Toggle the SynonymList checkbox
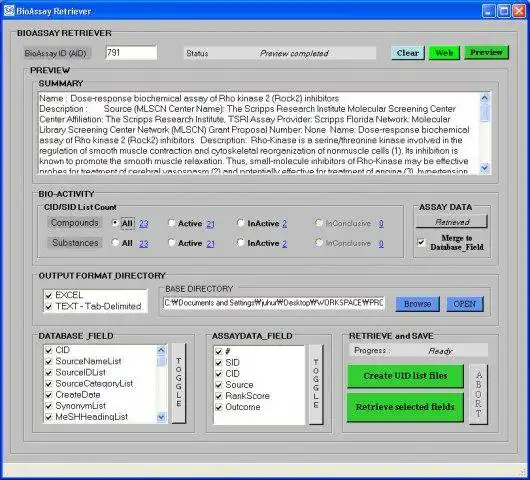This screenshot has width=530, height=480. point(49,406)
